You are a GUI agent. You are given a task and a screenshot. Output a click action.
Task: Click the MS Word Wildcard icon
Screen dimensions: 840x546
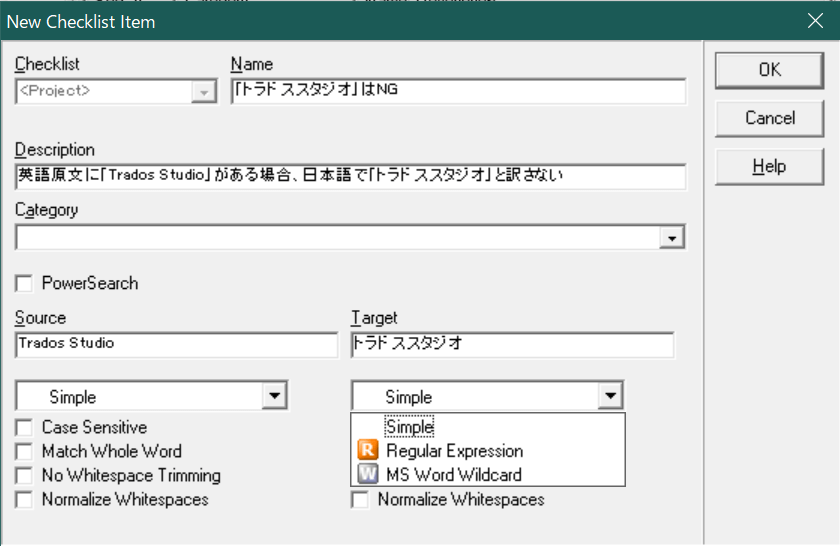point(367,475)
